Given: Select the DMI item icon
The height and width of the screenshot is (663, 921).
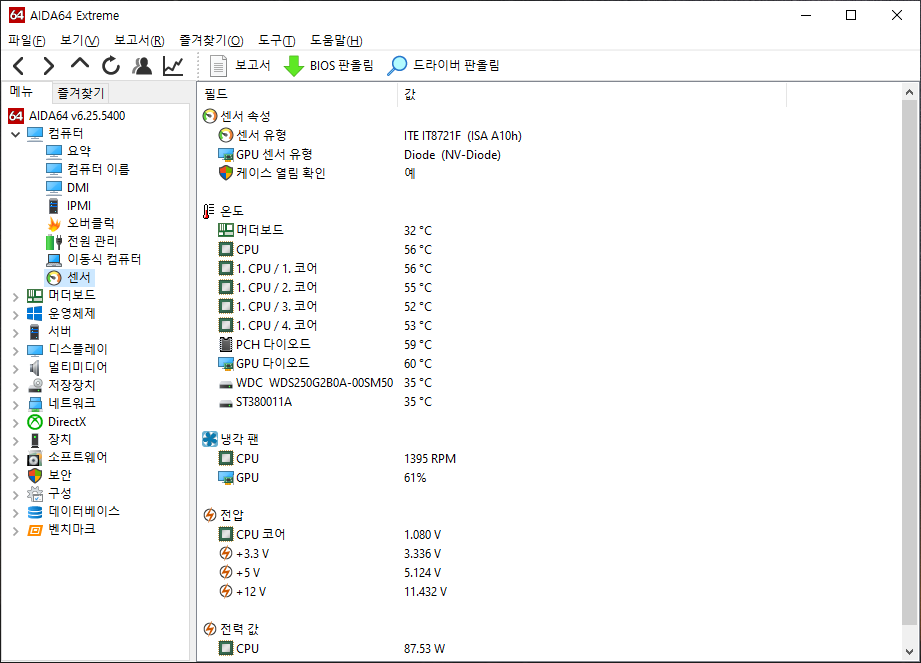Looking at the screenshot, I should 53,188.
